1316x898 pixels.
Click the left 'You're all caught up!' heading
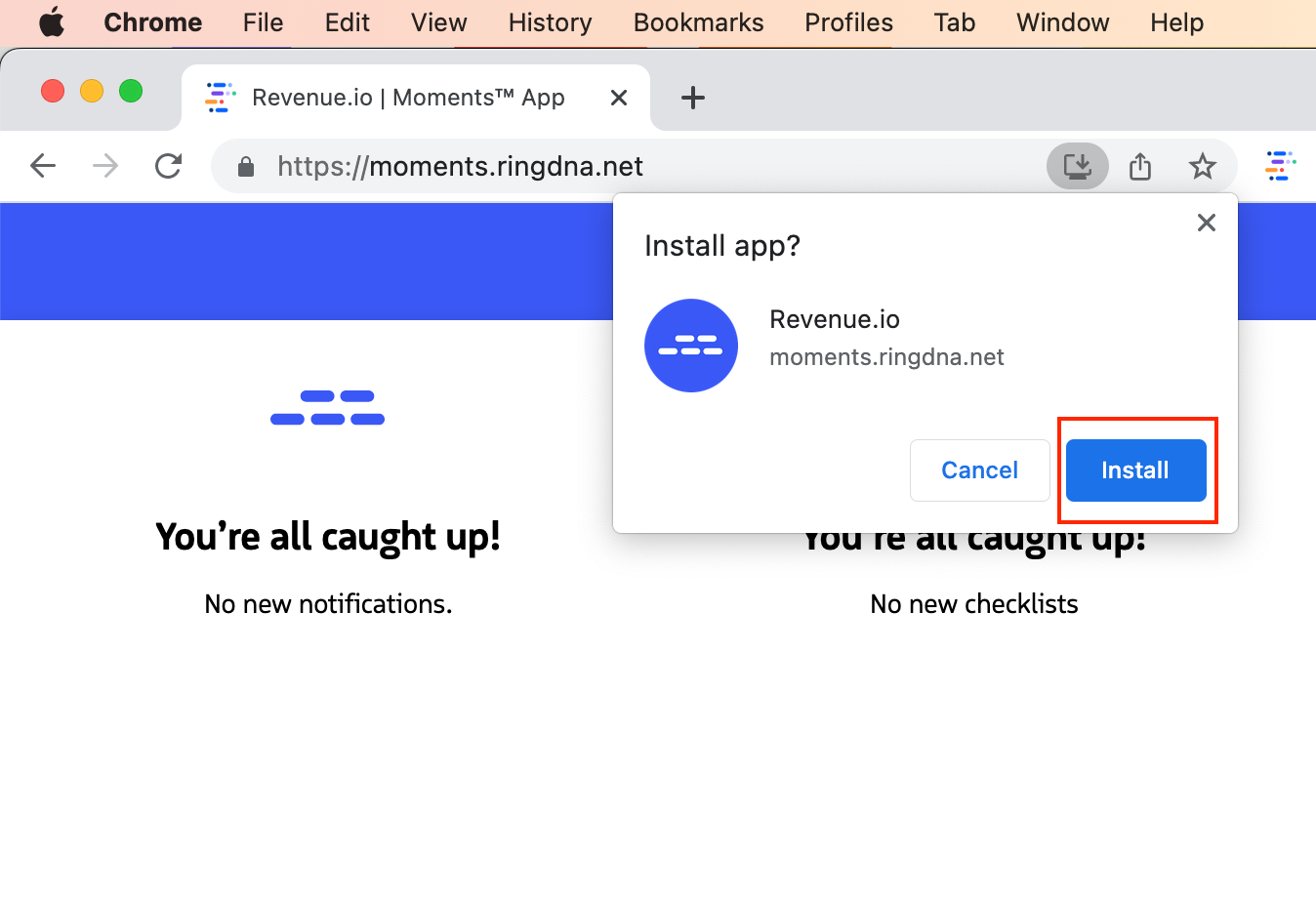[328, 537]
